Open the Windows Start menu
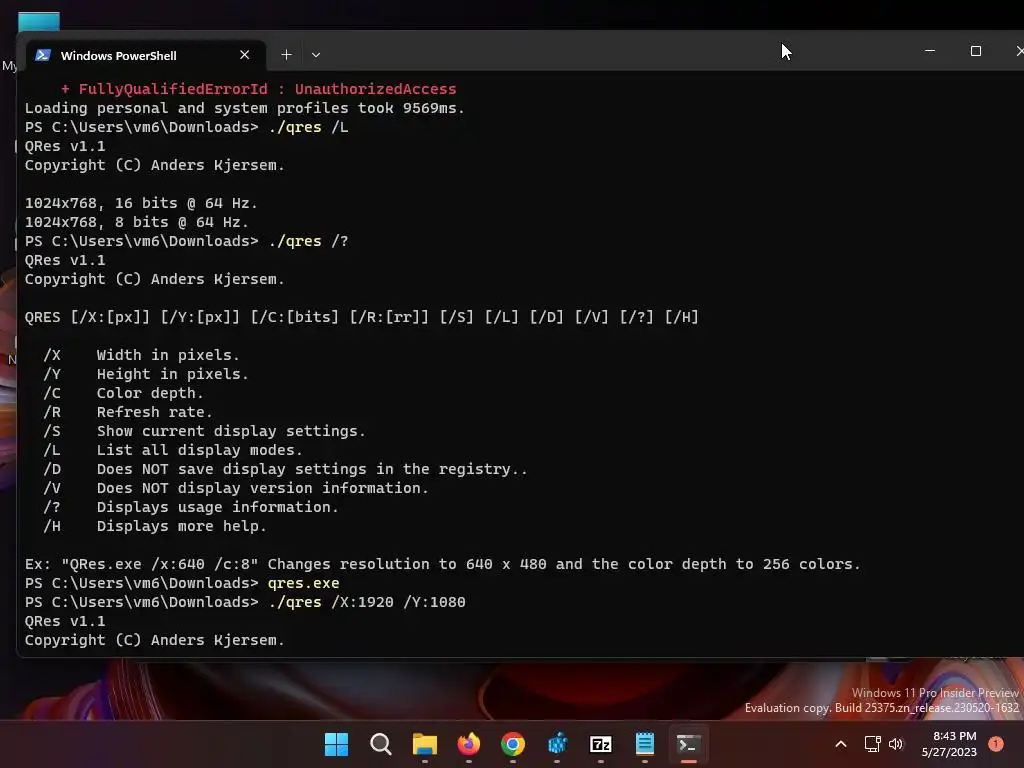Screen dimensions: 1024x768 (x=336, y=744)
